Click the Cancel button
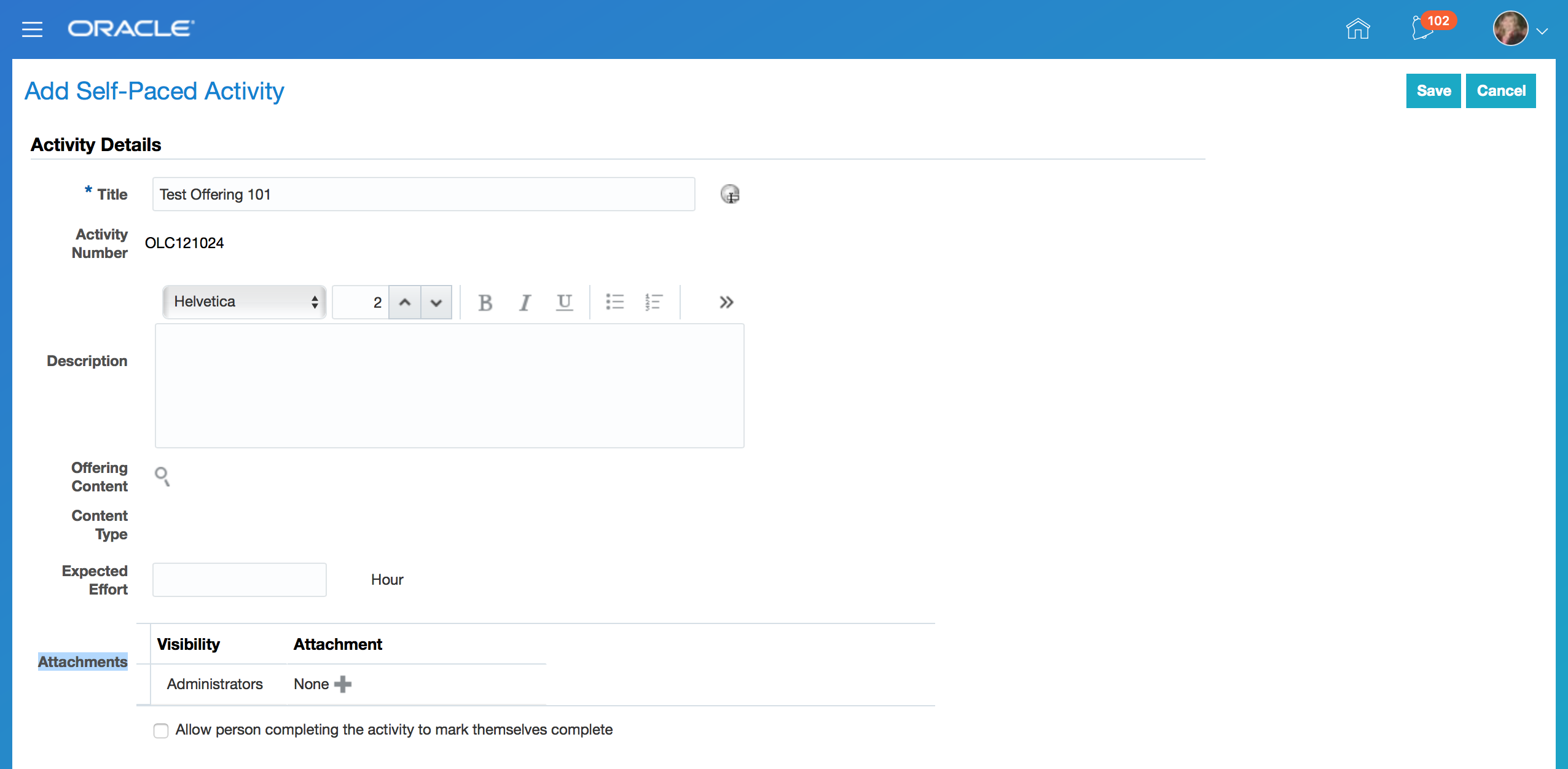The height and width of the screenshot is (769, 1568). click(x=1501, y=91)
